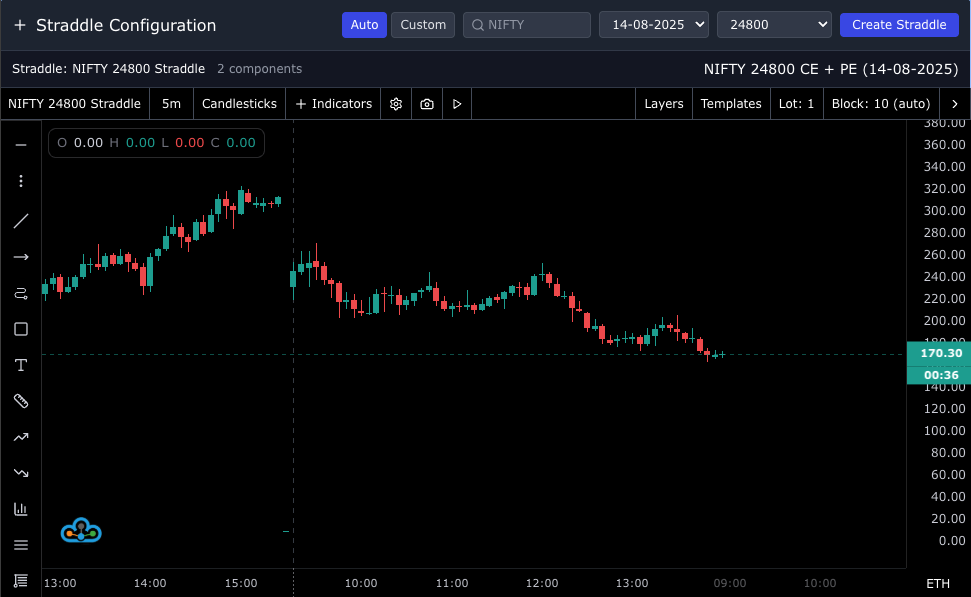Click the 170.30 current price label
The width and height of the screenshot is (971, 597).
coord(939,353)
